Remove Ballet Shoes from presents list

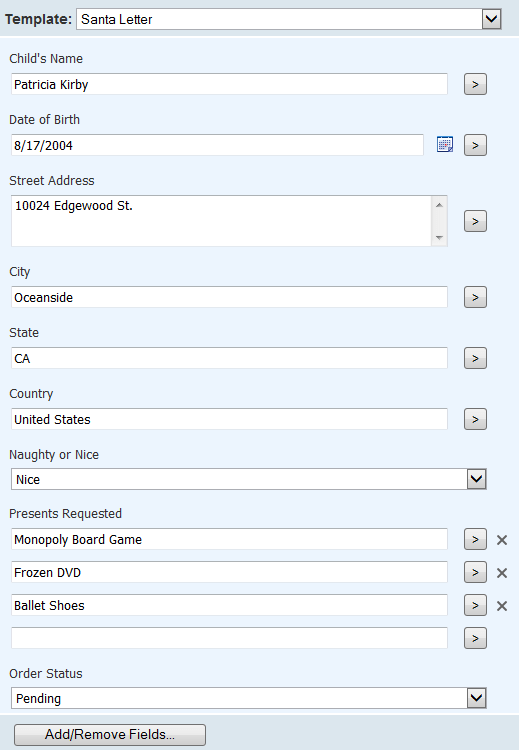click(x=502, y=606)
